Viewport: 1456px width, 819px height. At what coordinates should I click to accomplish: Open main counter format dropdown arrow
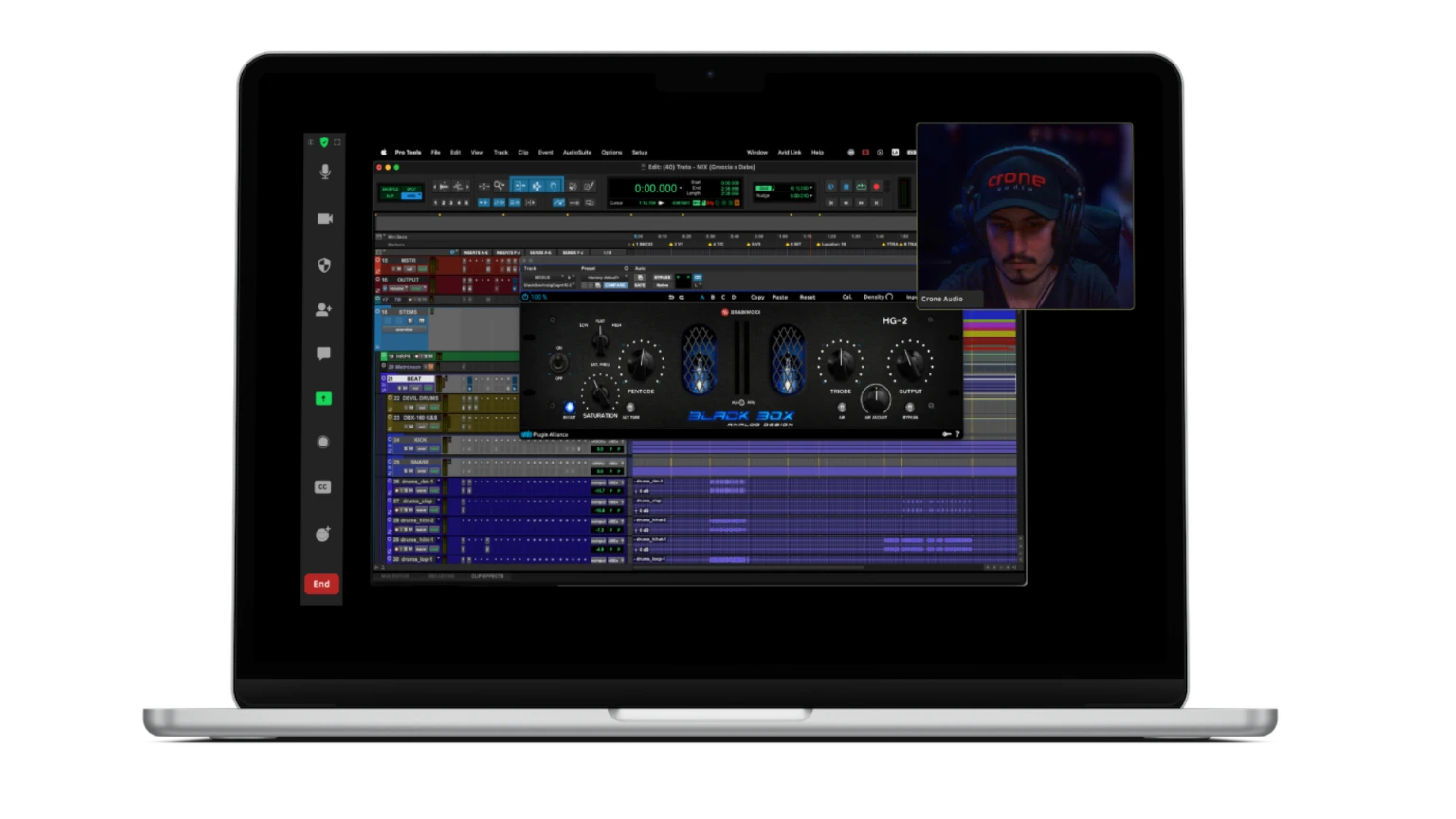(681, 188)
